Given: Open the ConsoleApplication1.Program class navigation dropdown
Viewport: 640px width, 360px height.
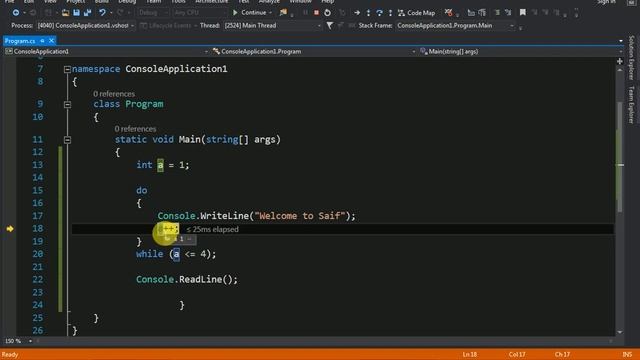Looking at the screenshot, I should pyautogui.click(x=314, y=51).
